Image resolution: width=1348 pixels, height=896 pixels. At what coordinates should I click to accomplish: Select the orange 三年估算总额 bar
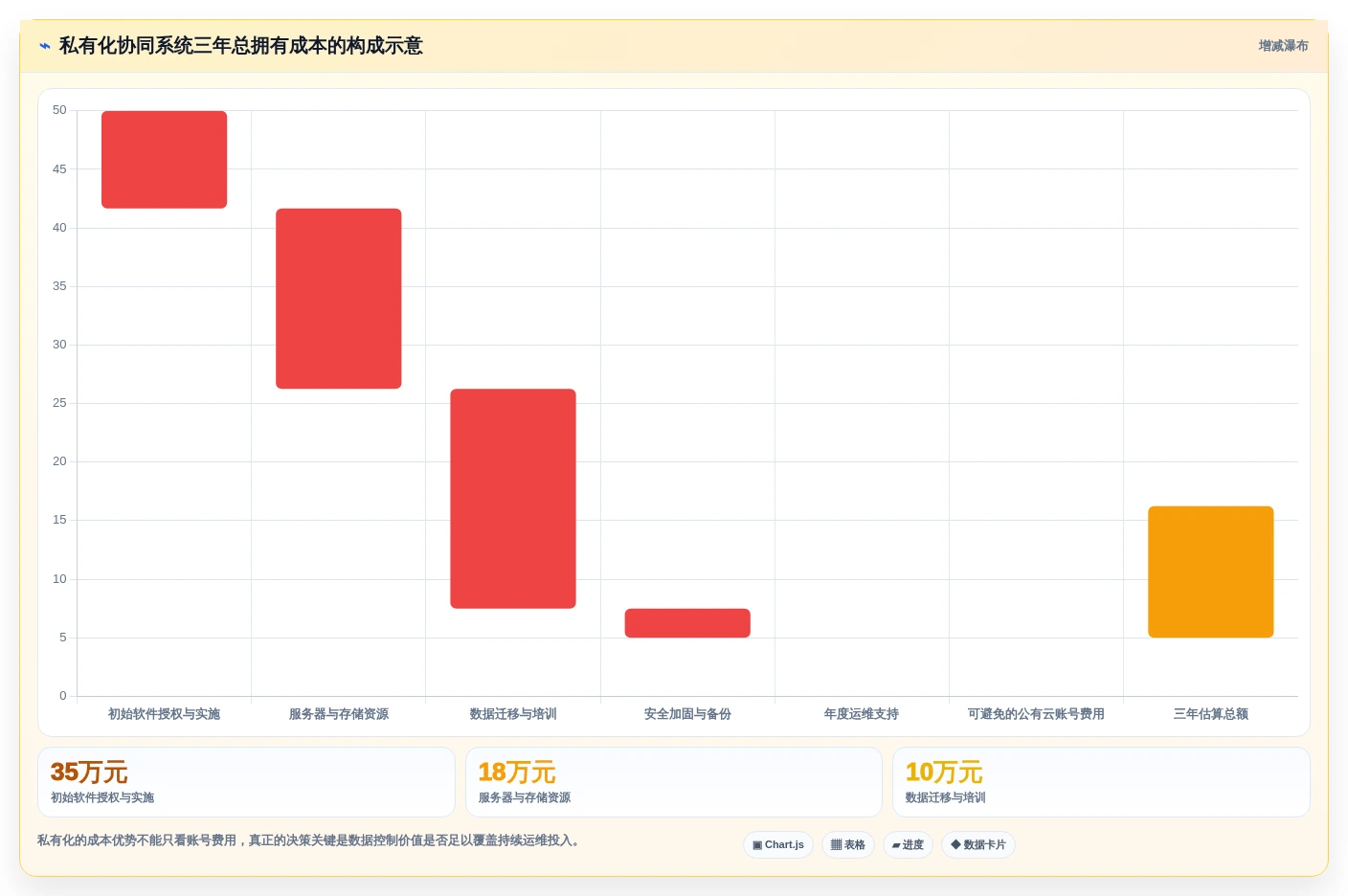tap(1211, 571)
